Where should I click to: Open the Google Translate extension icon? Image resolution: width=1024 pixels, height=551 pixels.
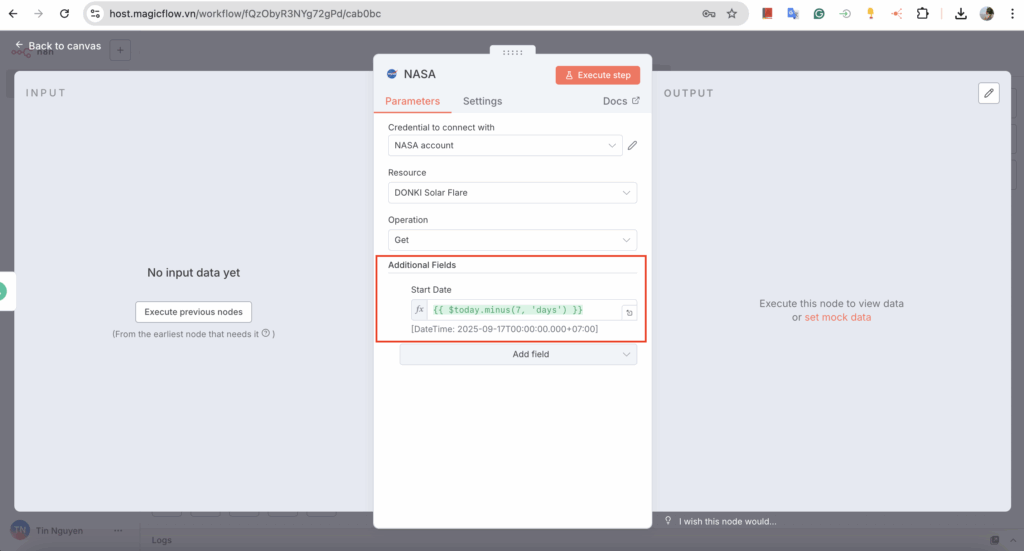click(793, 14)
